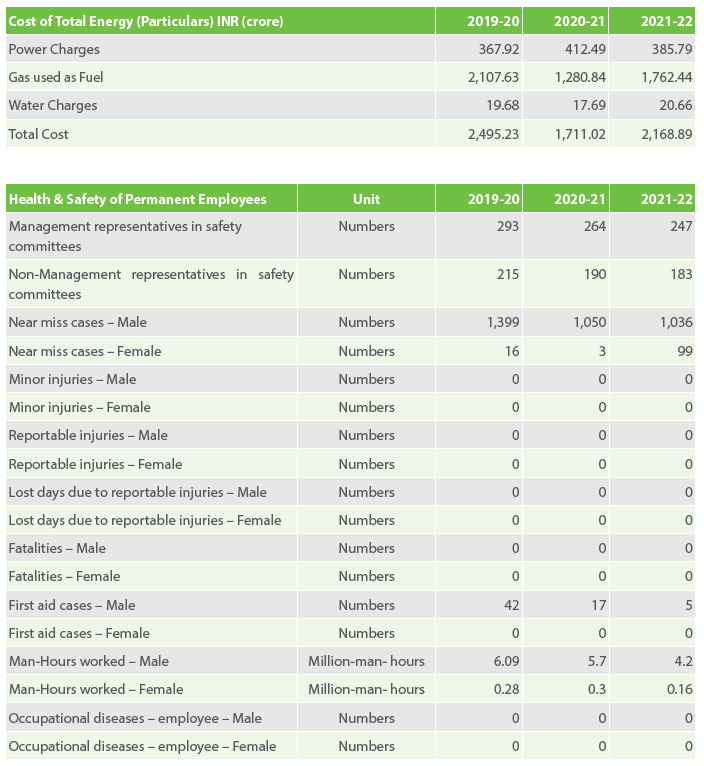Image resolution: width=704 pixels, height=766 pixels.
Task: Click the 'Power Charges' row label
Action: point(54,49)
